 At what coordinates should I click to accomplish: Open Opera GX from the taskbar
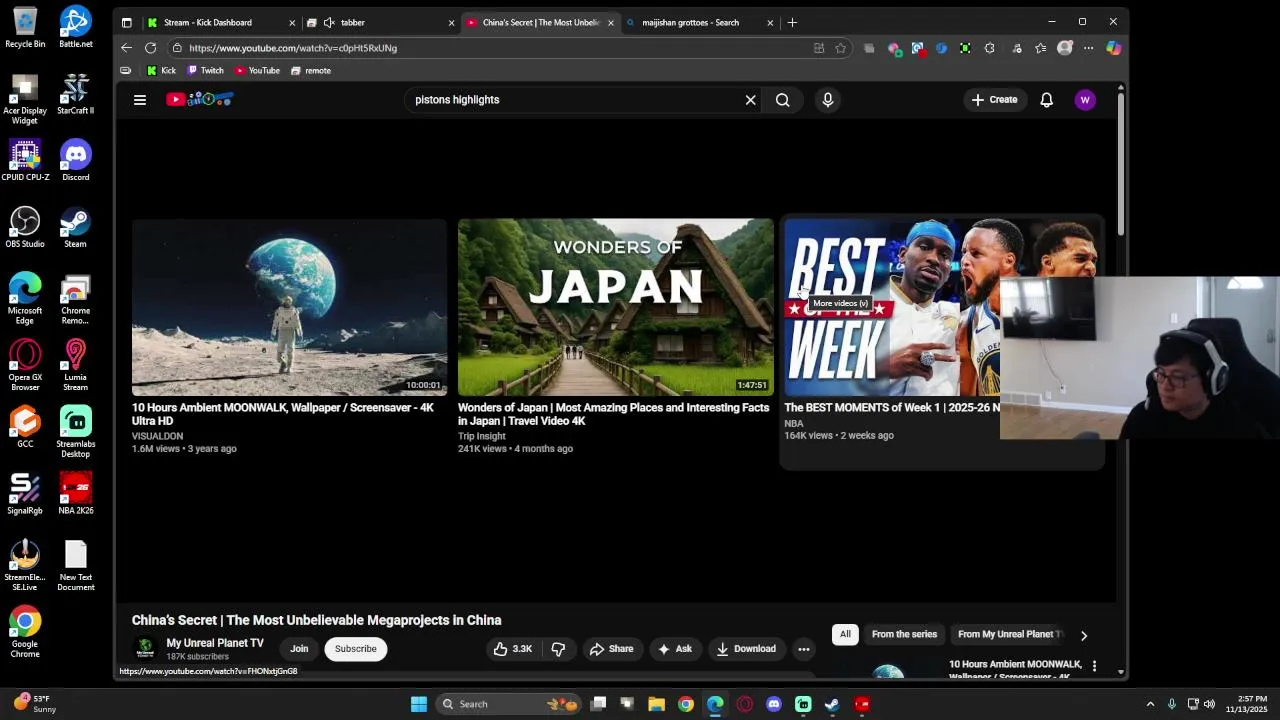pyautogui.click(x=744, y=704)
